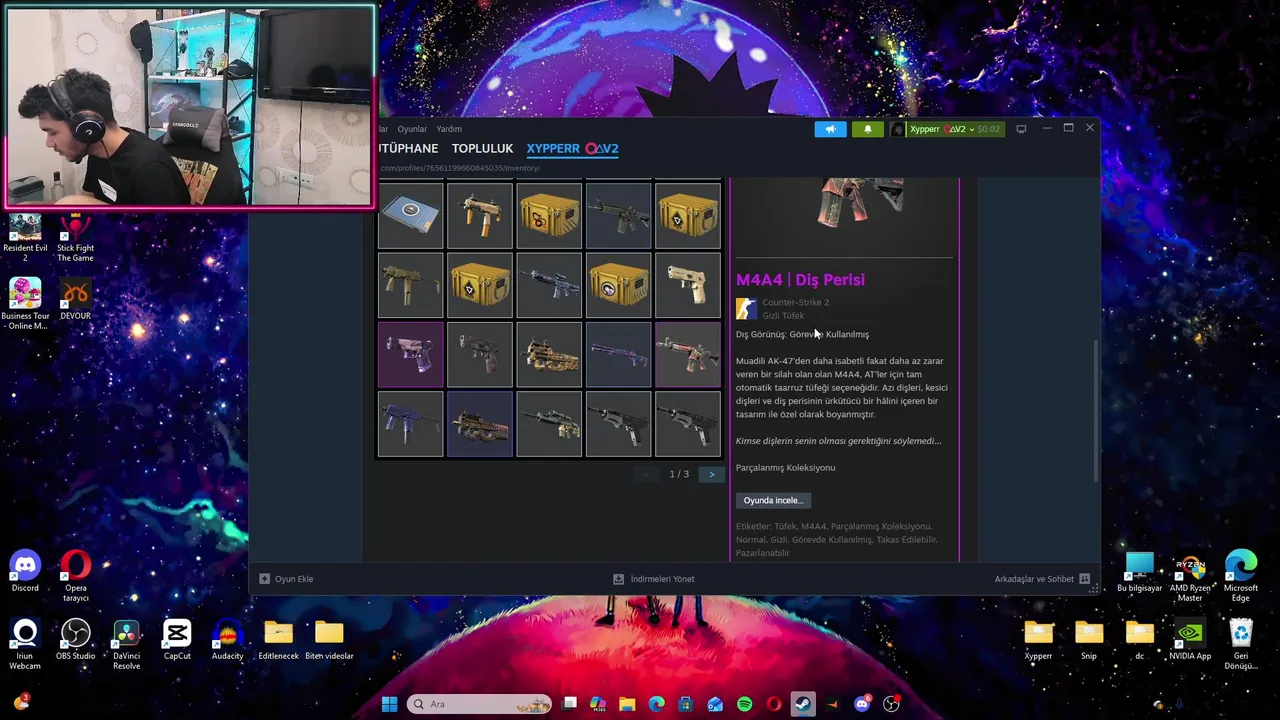1280x720 pixels.
Task: Click the Steam announcements megaphone icon
Action: click(x=830, y=129)
